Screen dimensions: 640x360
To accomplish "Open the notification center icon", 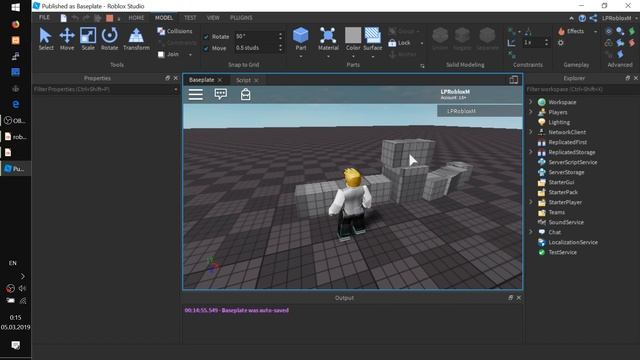I will pyautogui.click(x=16, y=345).
